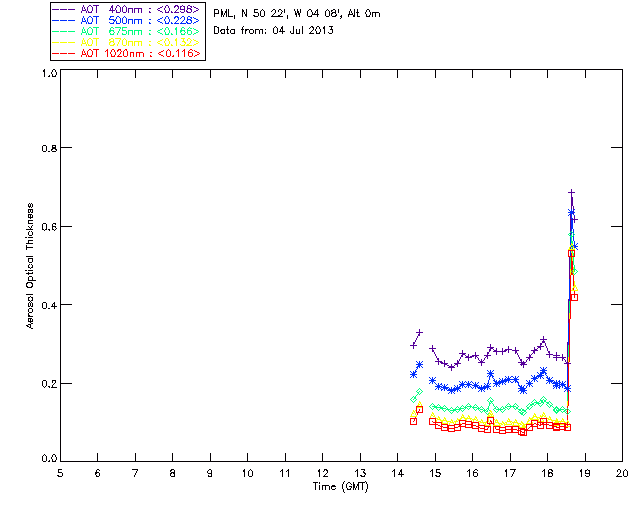
Task: Click the 0.4 y-axis tick label
Action: (49, 305)
